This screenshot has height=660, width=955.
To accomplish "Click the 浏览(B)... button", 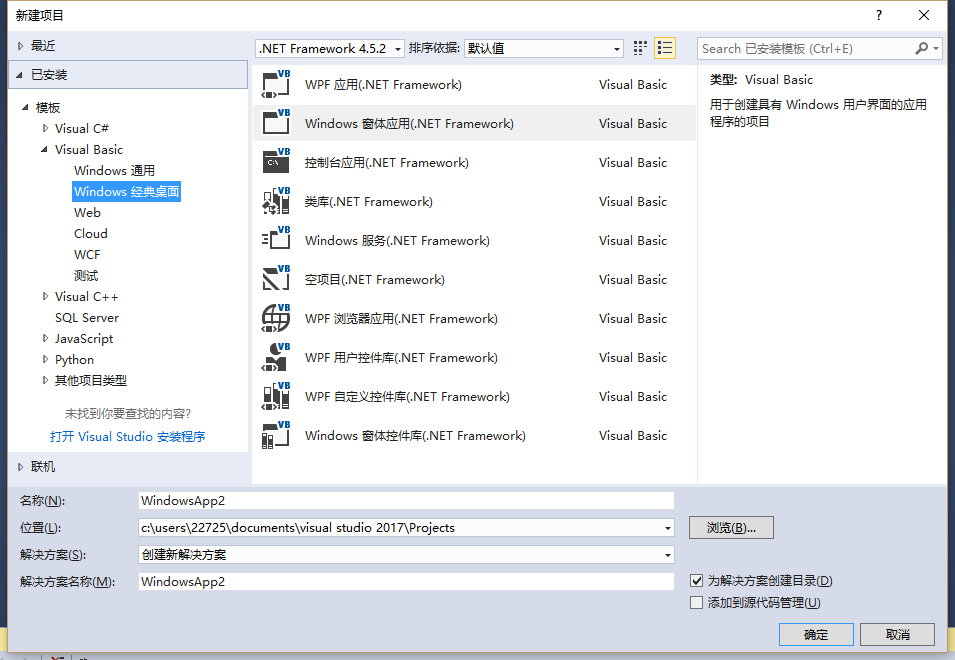I will (x=731, y=528).
